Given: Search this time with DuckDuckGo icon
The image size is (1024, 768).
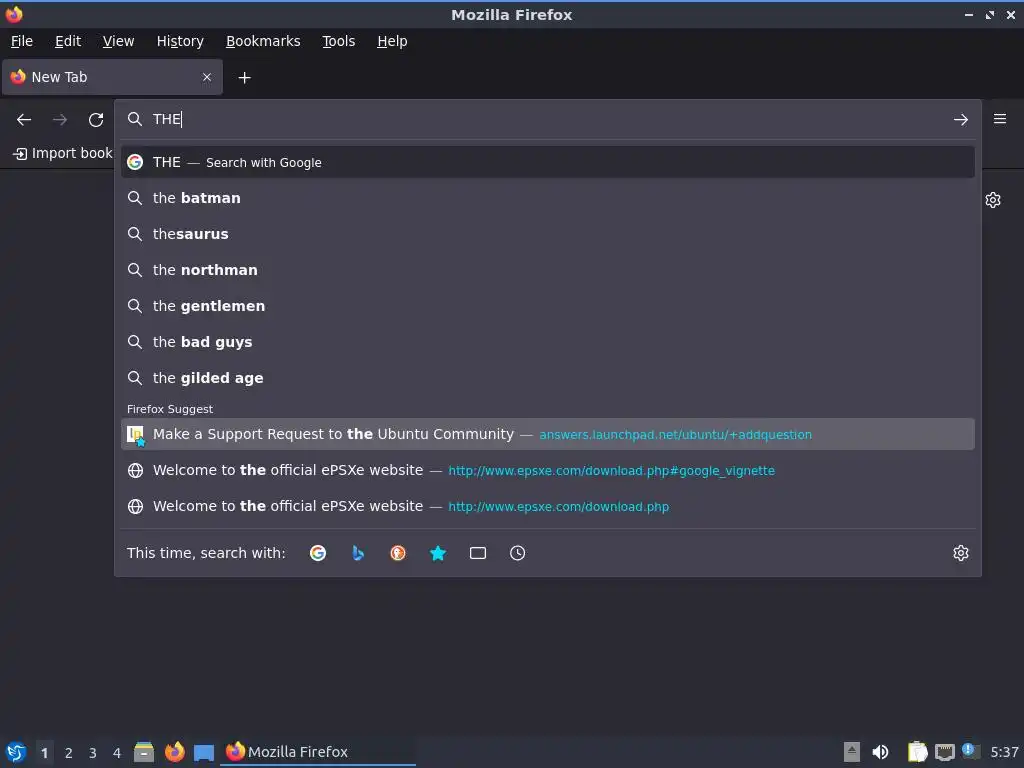Looking at the screenshot, I should pyautogui.click(x=398, y=553).
